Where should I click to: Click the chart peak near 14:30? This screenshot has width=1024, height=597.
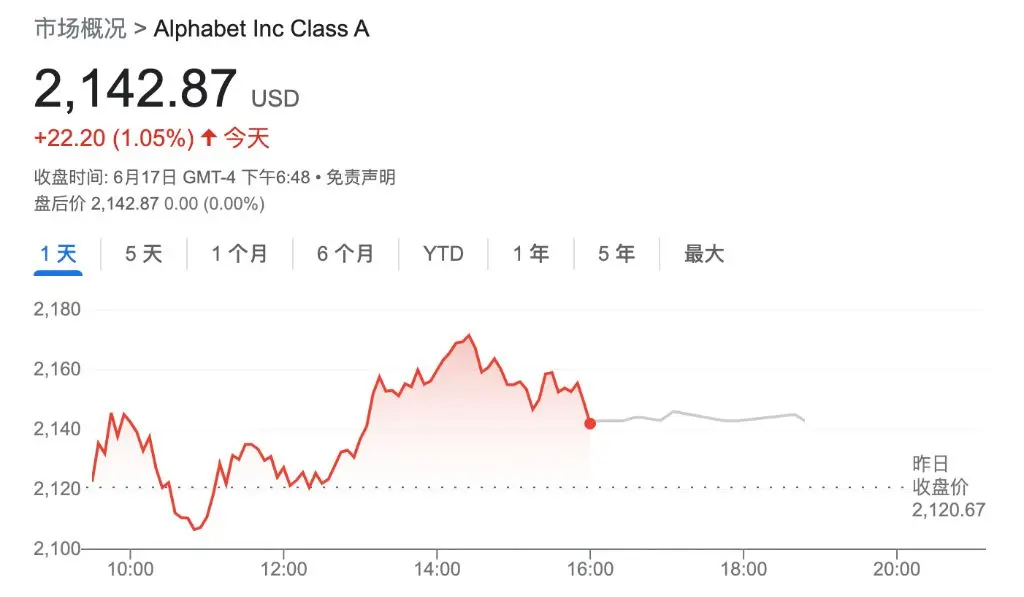469,336
